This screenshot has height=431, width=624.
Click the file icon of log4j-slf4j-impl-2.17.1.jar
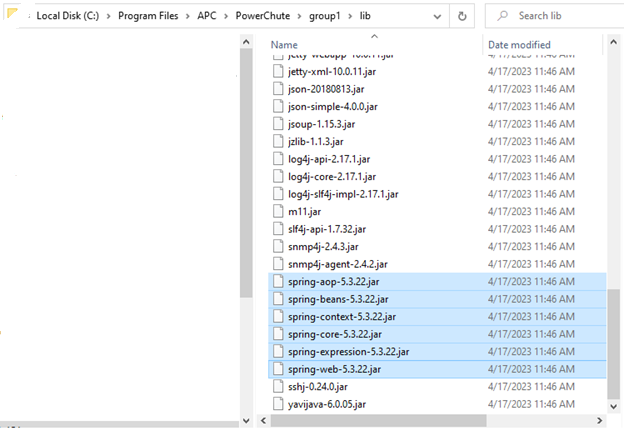pos(278,194)
